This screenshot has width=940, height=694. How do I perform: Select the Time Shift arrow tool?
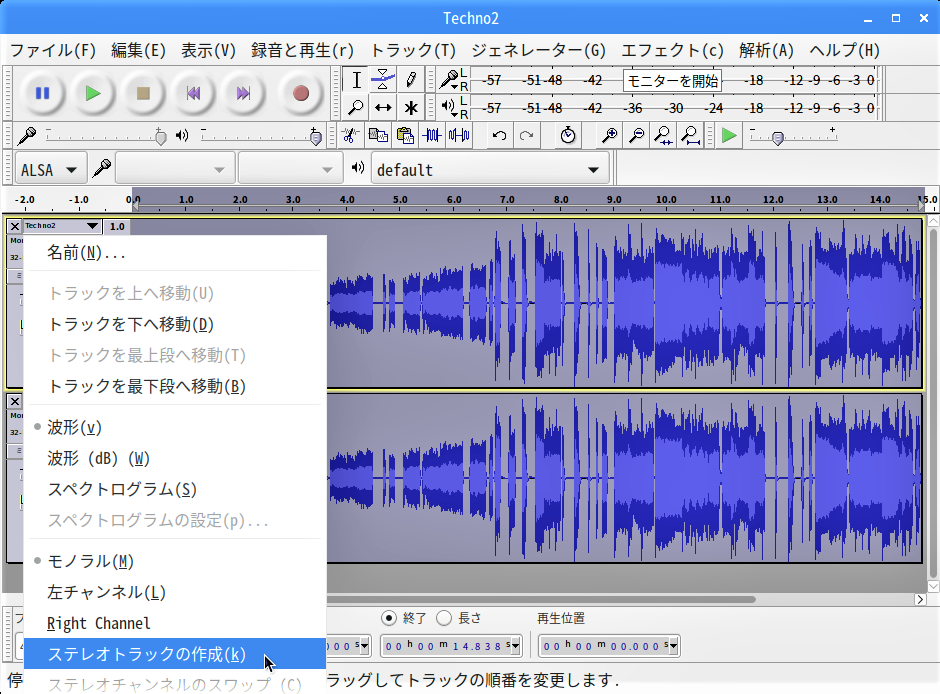point(382,108)
